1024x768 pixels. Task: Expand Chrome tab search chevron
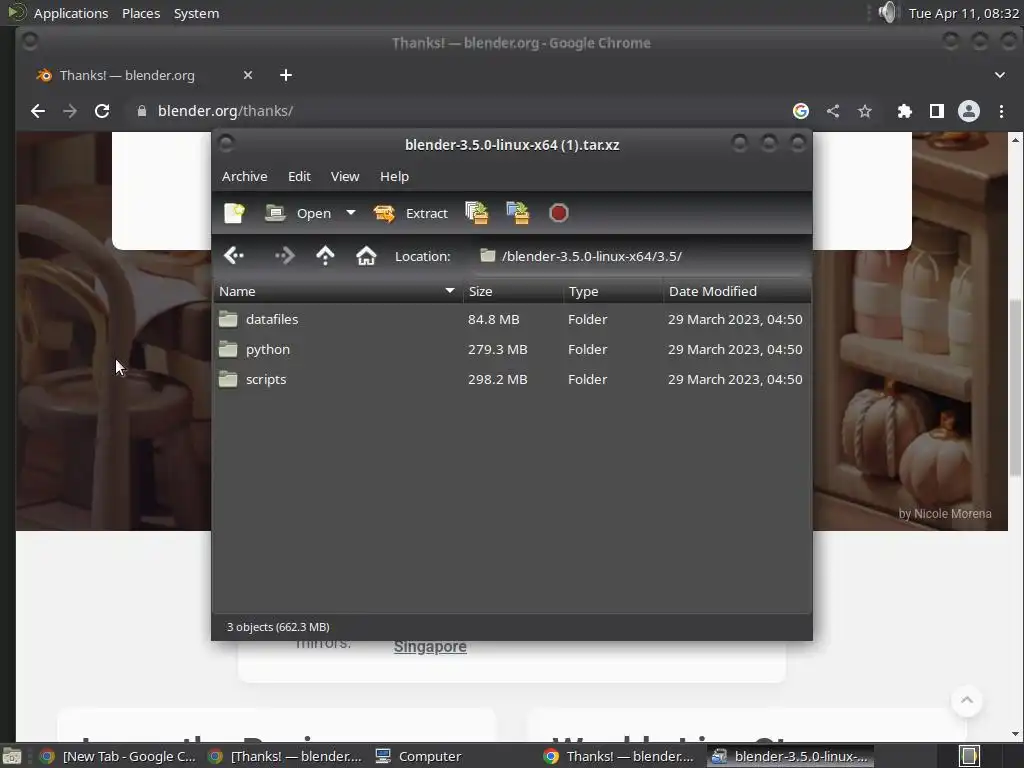click(x=999, y=75)
